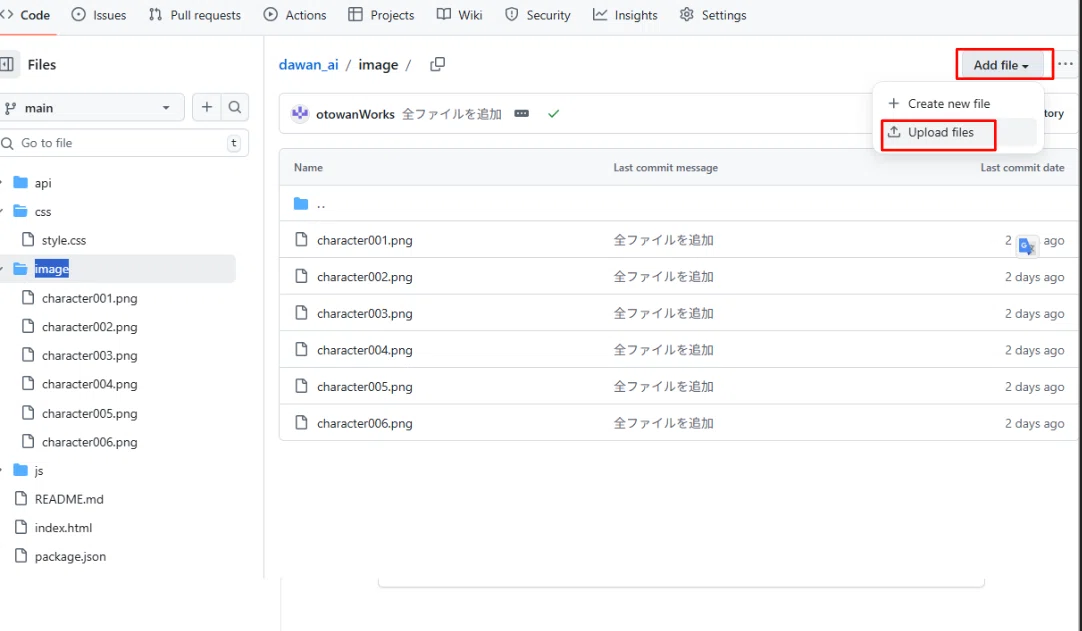The image size is (1082, 631).
Task: View the Insights tab
Action: pyautogui.click(x=625, y=15)
